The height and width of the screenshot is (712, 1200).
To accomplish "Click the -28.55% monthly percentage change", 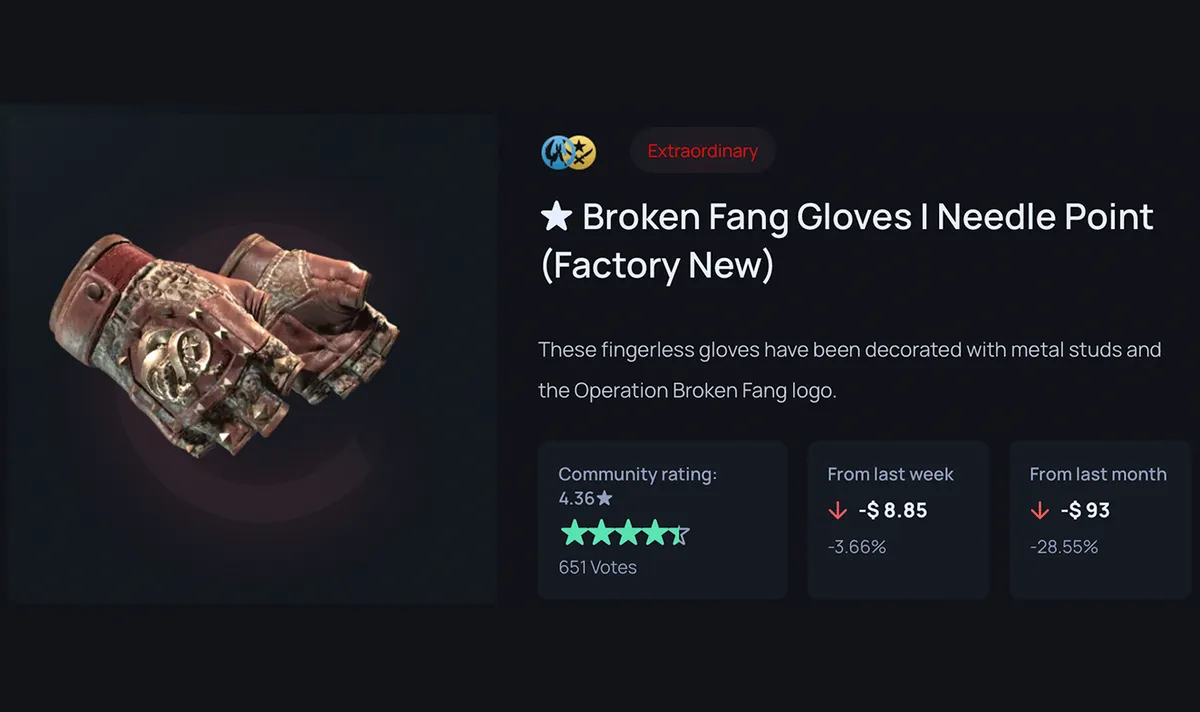I will (1064, 547).
